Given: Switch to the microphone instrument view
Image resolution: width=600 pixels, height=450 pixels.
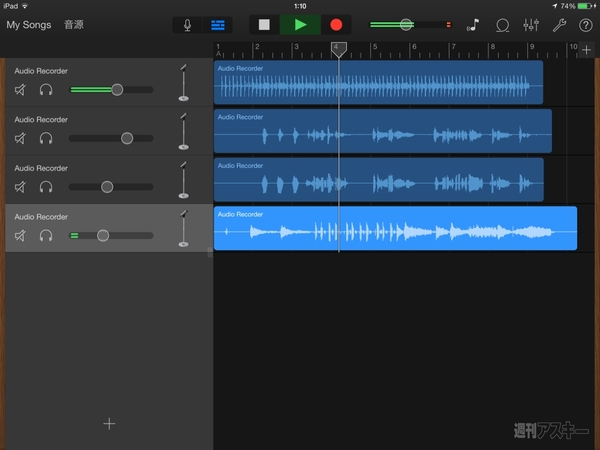Looking at the screenshot, I should coord(187,24).
